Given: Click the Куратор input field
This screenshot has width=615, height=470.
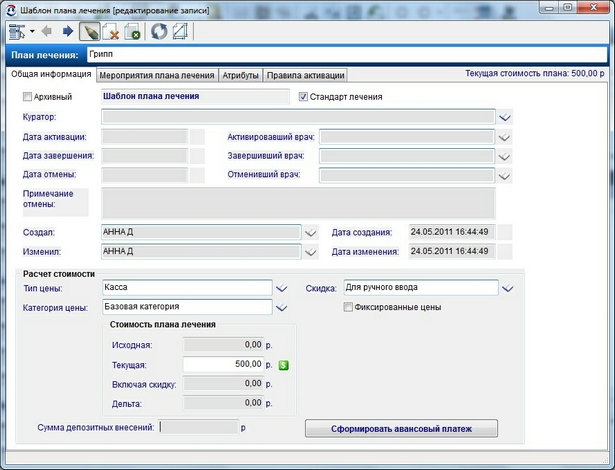Looking at the screenshot, I should (x=298, y=117).
